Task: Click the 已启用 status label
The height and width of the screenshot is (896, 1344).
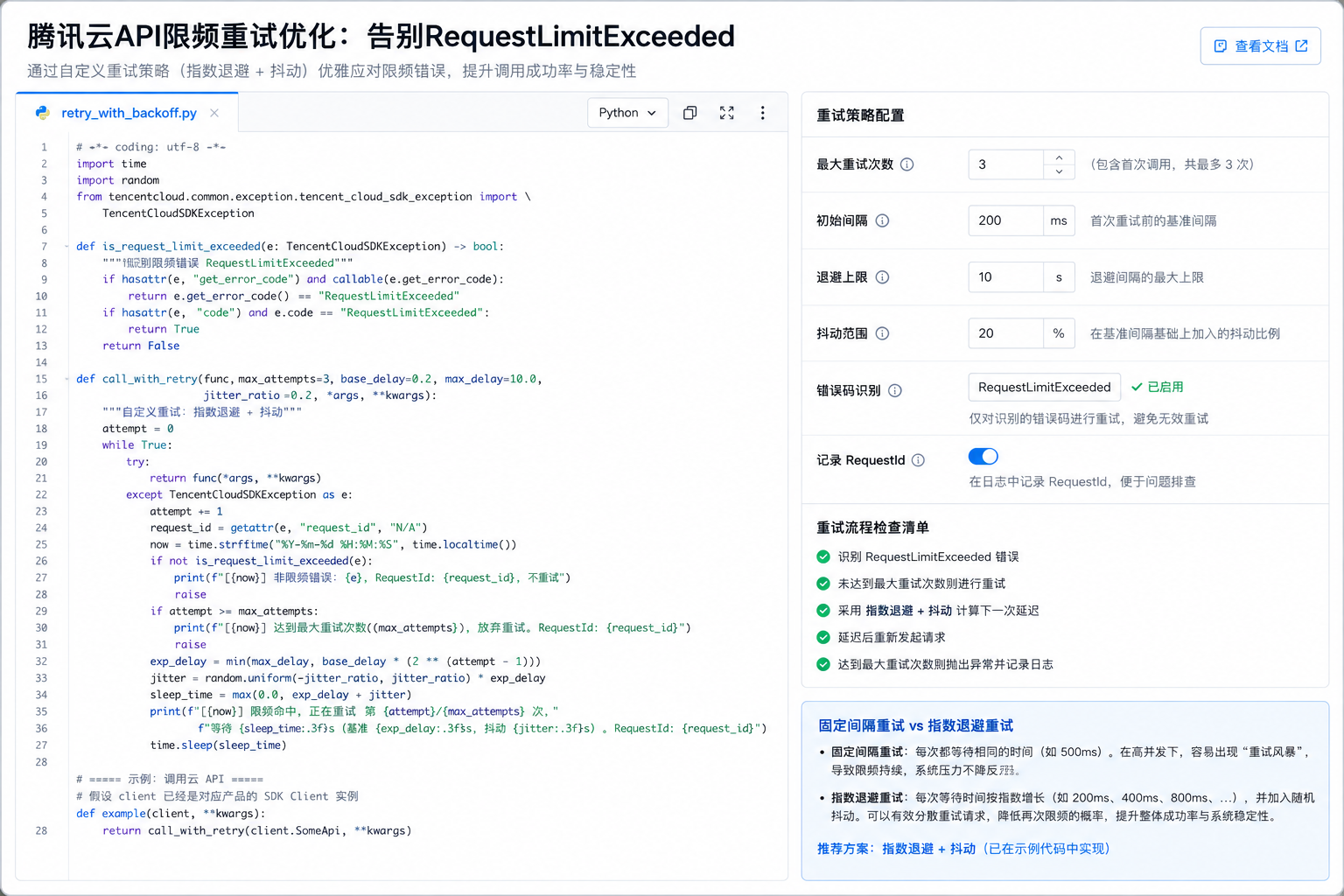Action: 1158,387
